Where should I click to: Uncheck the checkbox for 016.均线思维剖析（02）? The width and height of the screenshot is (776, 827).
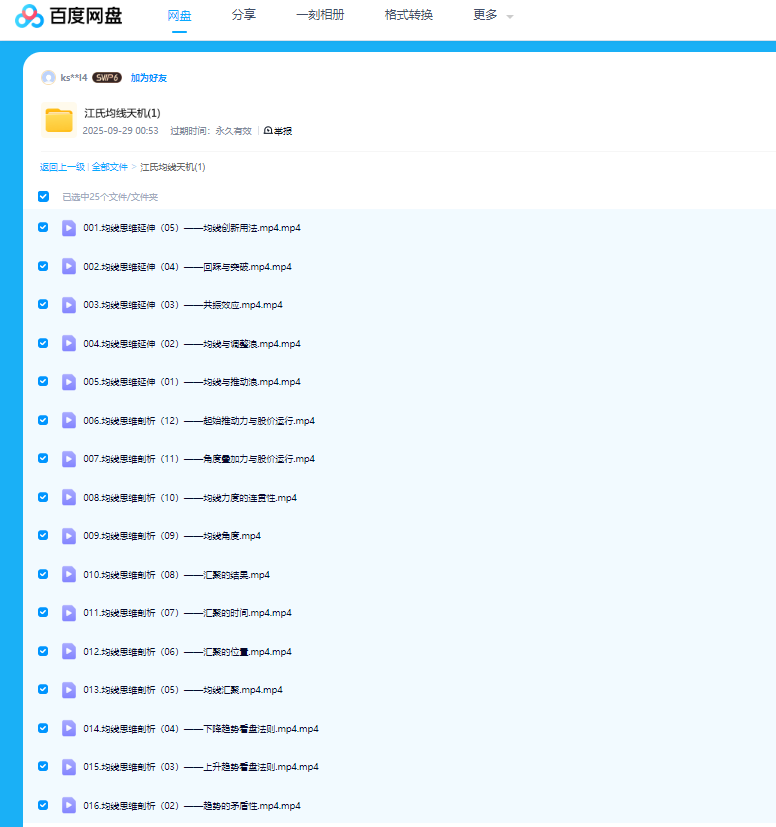43,805
